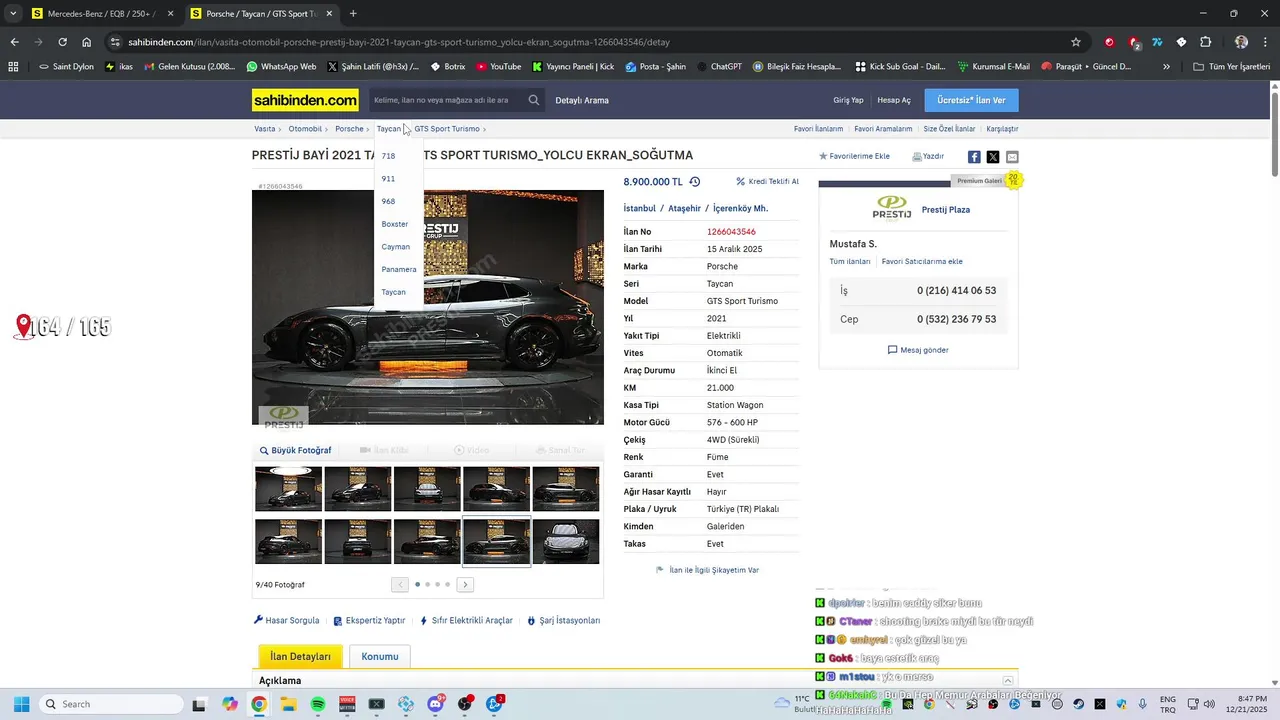
Task: Go to the browser home page
Action: pyautogui.click(x=87, y=42)
